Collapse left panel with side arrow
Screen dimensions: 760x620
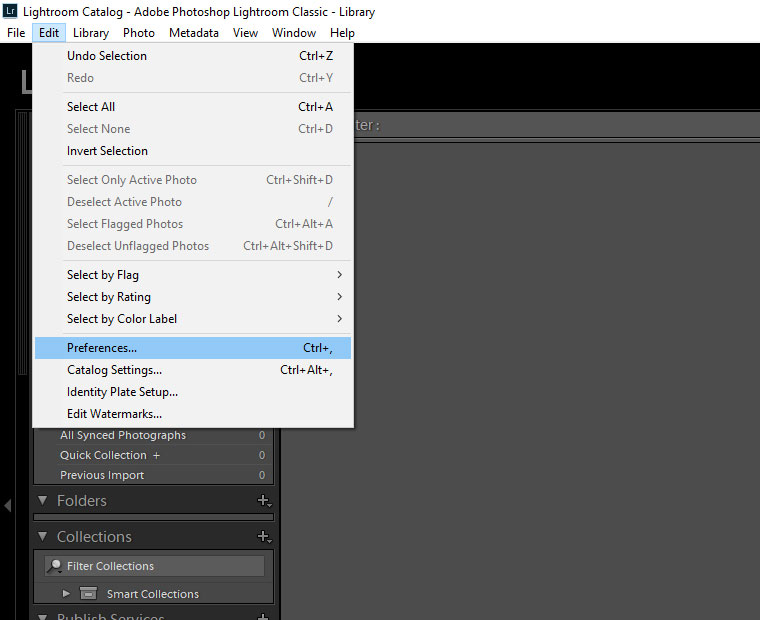point(7,506)
